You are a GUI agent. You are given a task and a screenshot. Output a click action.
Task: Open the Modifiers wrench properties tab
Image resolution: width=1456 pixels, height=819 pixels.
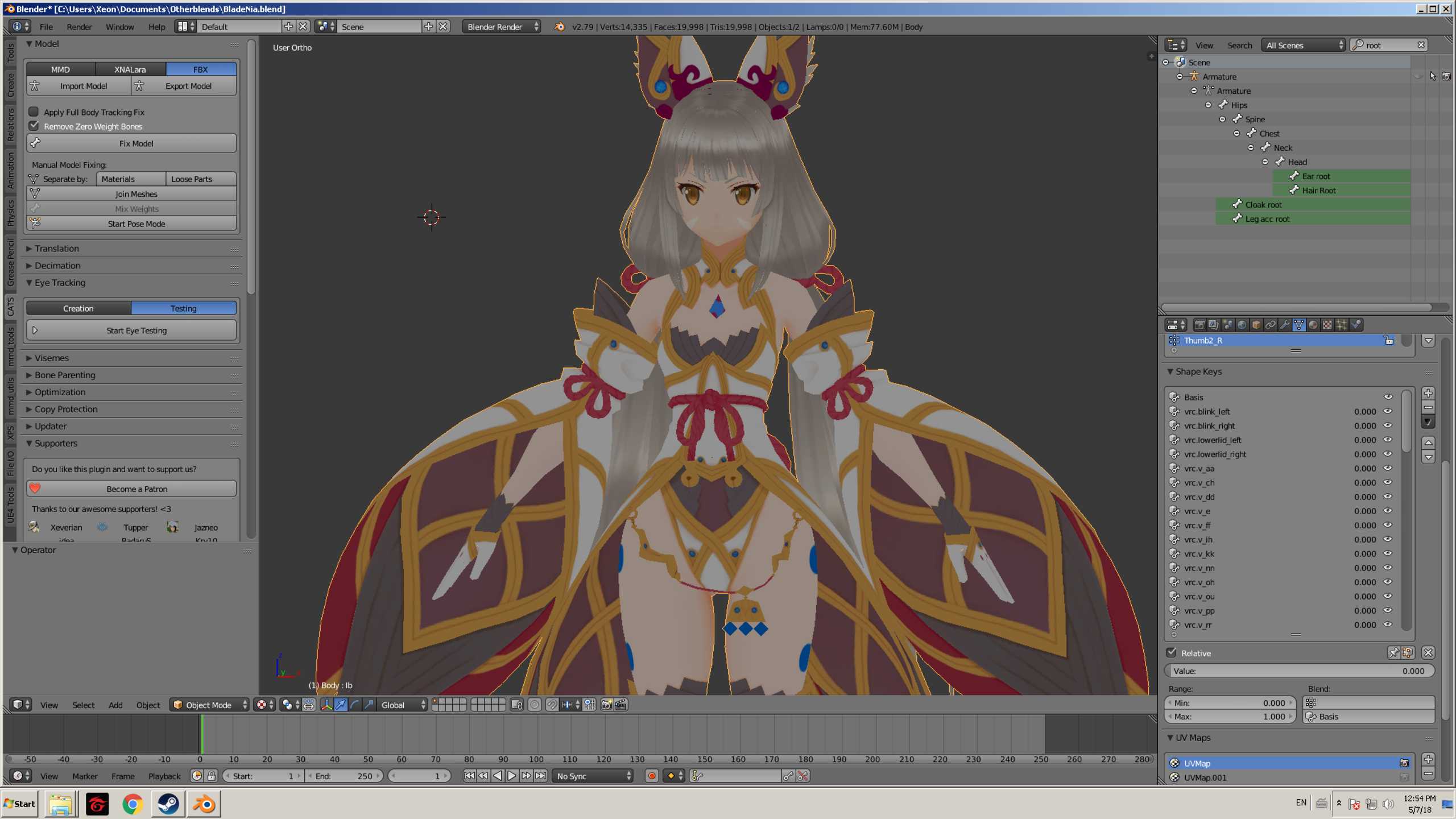pos(1285,325)
